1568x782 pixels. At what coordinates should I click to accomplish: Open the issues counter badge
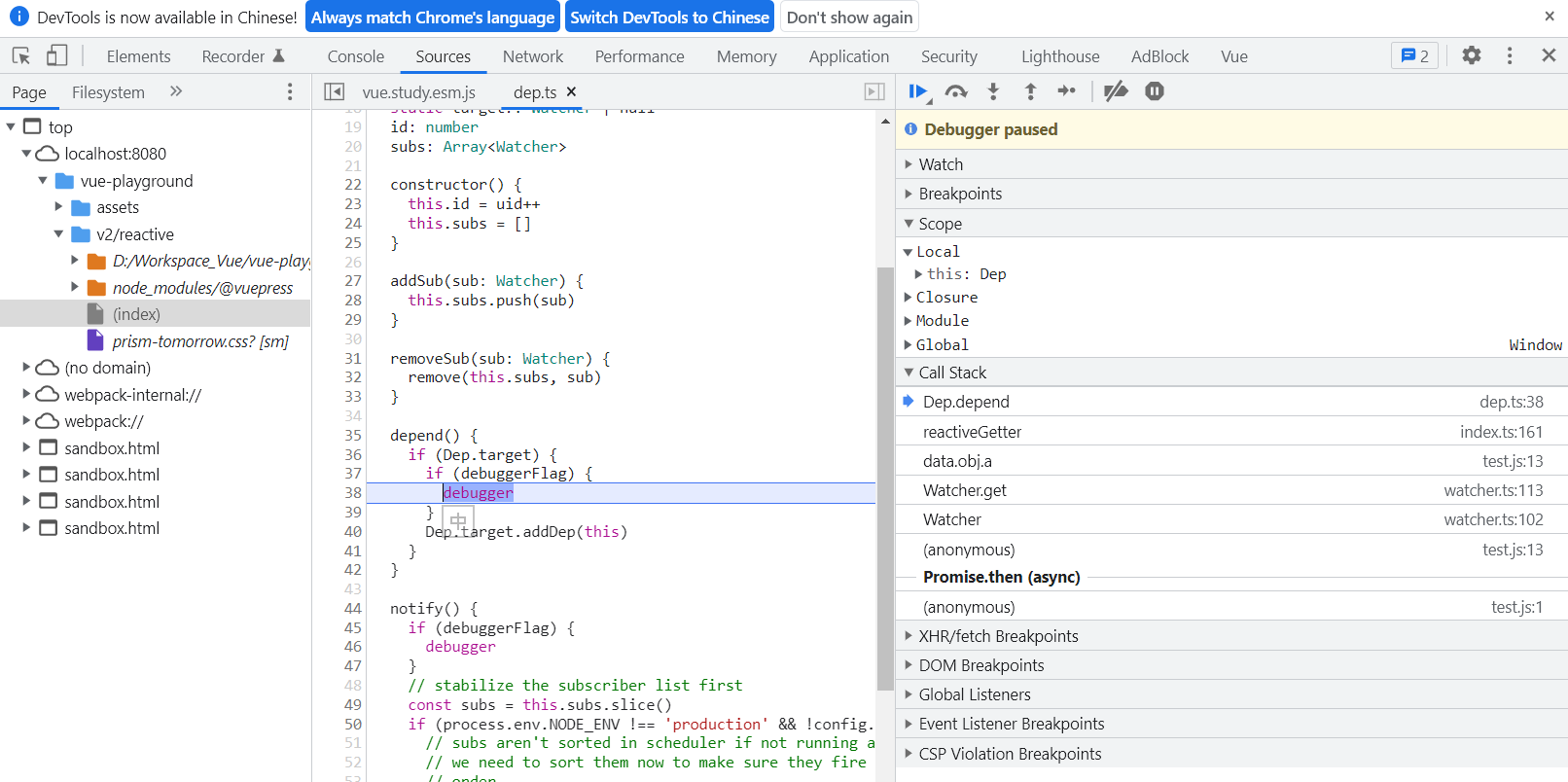coord(1414,56)
